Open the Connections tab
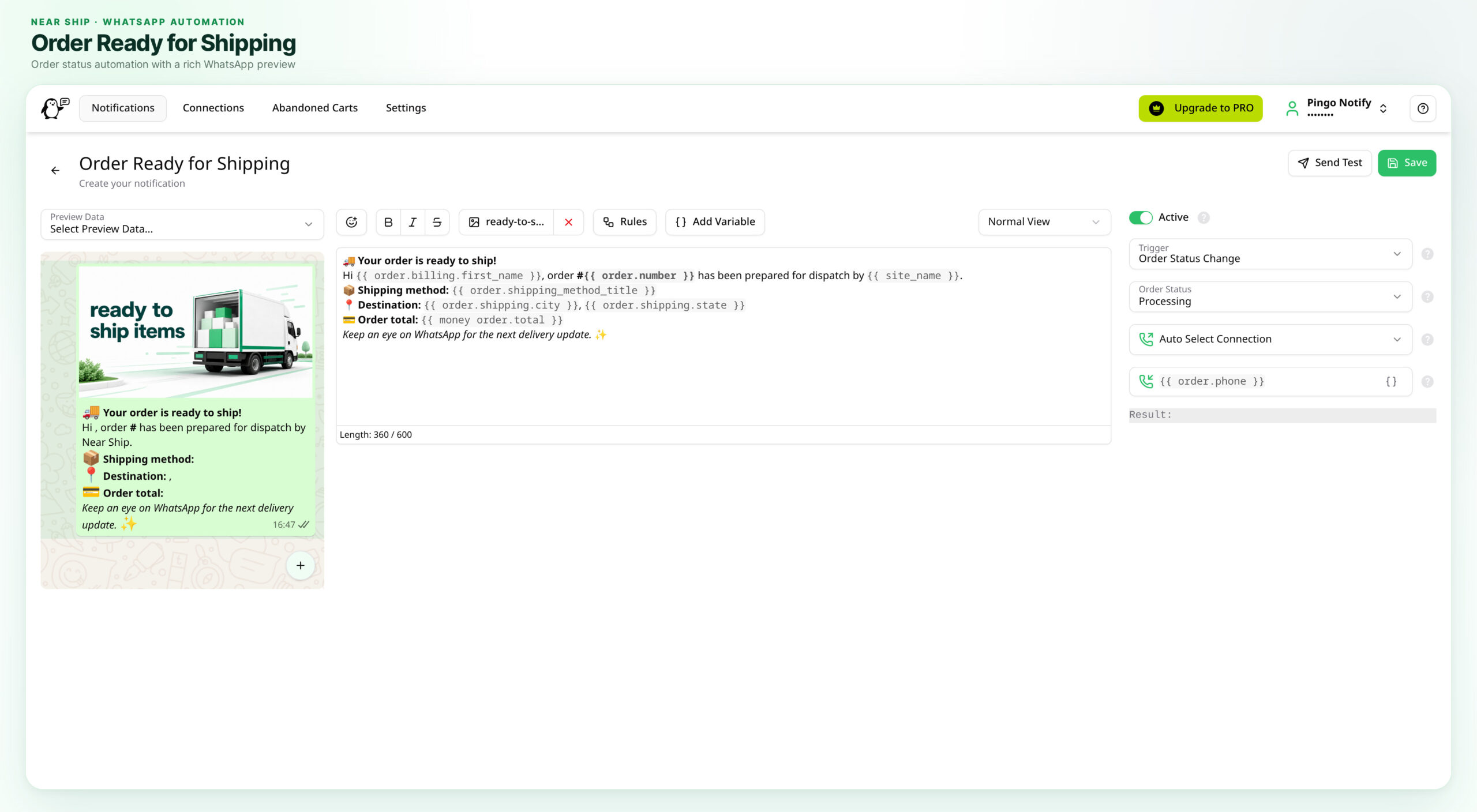This screenshot has height=812, width=1477. (213, 108)
